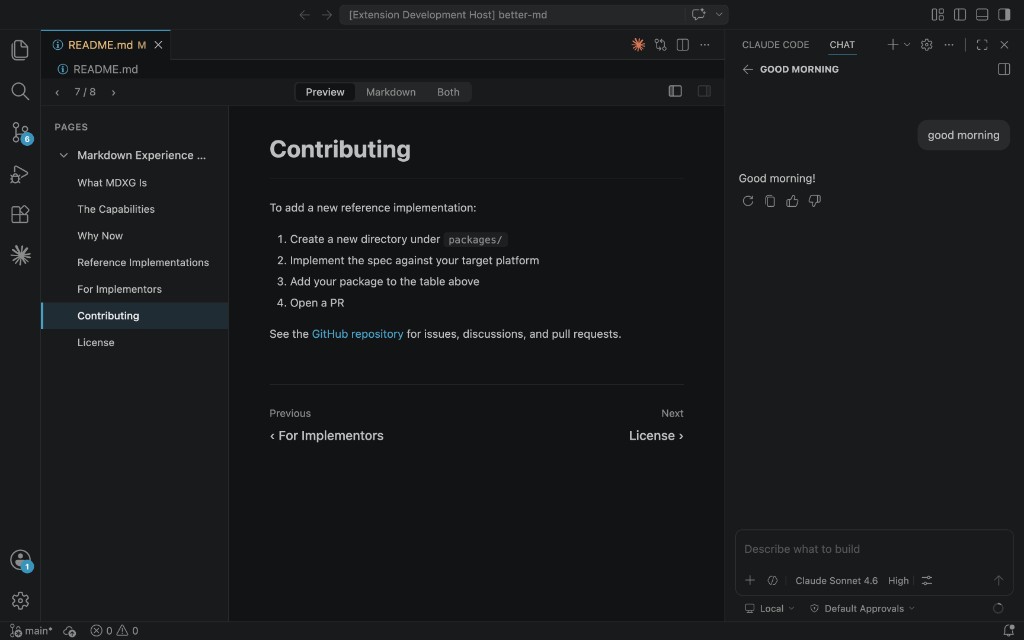
Task: Switch to Both view mode
Action: 448,92
